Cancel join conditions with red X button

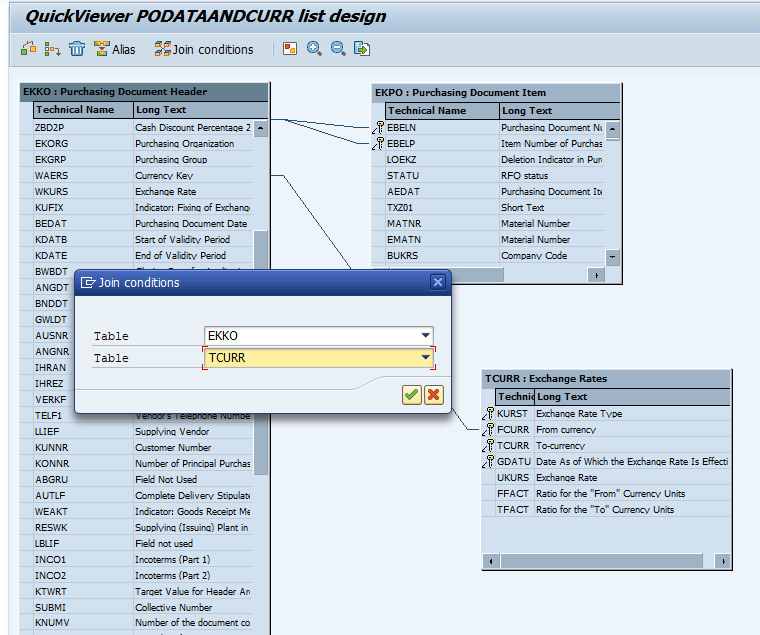pyautogui.click(x=434, y=395)
